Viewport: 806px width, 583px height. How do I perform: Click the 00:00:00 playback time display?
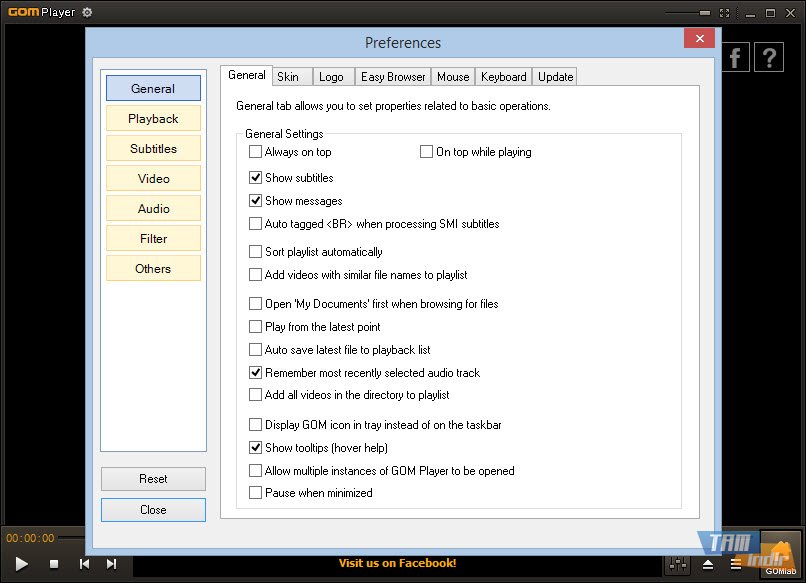tap(30, 538)
